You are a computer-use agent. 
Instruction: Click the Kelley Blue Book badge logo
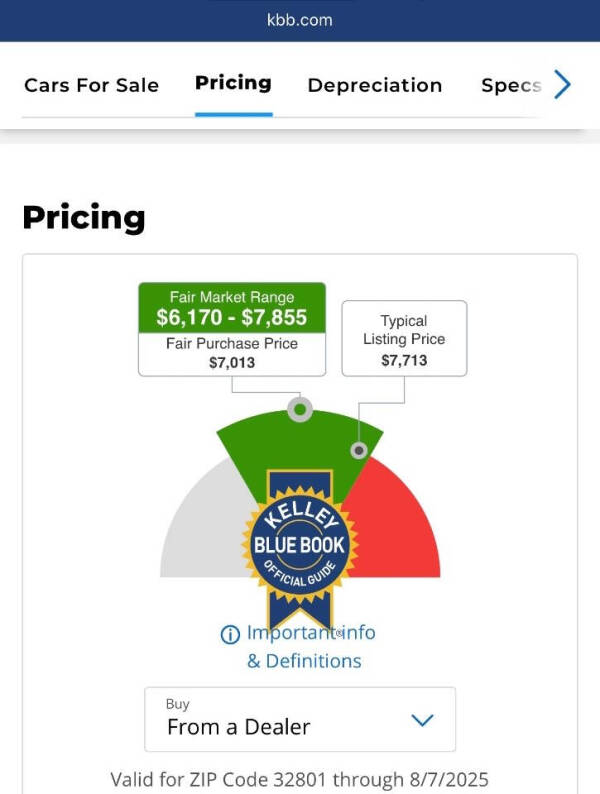300,546
